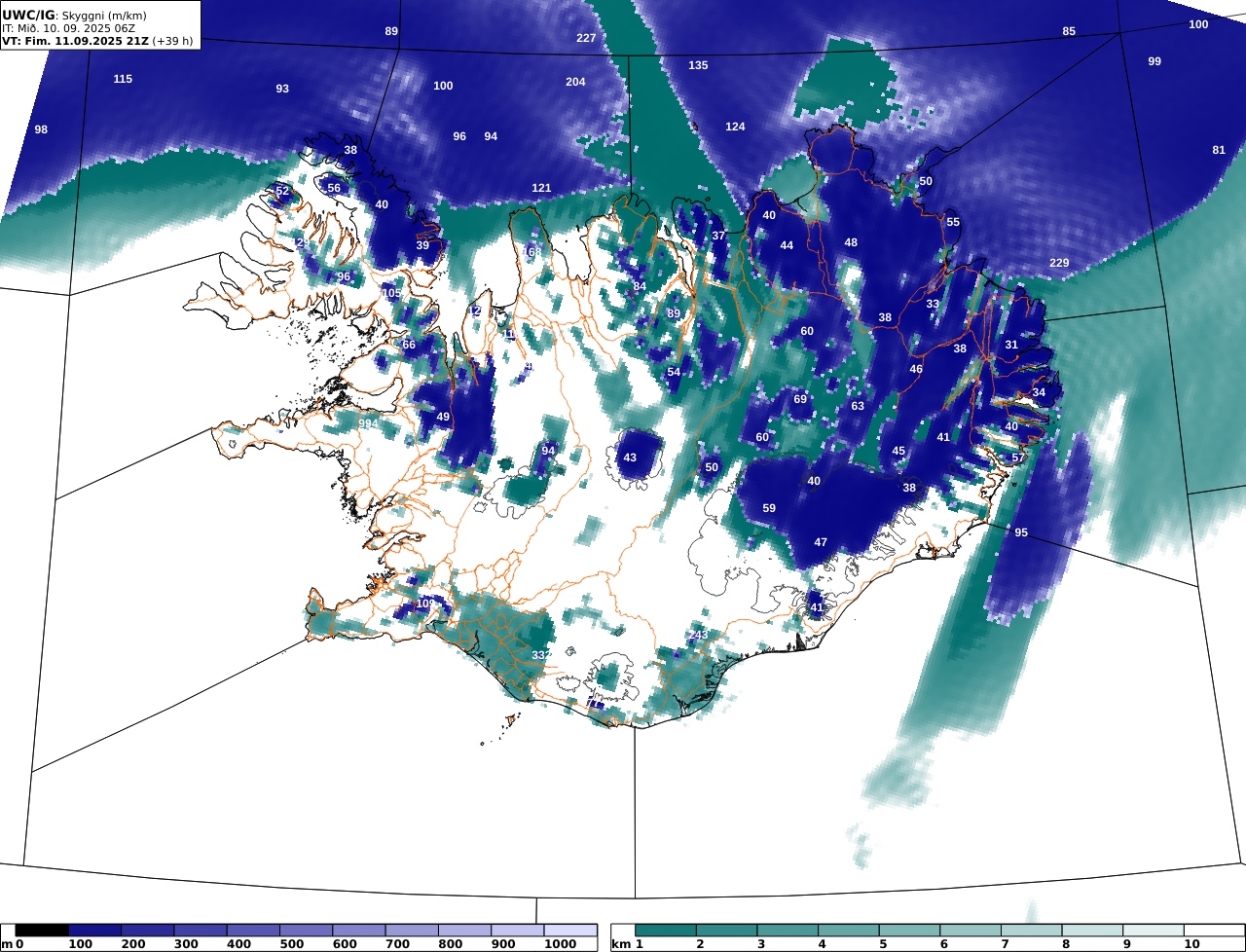
Task: Click the map value 49
Action: pos(443,417)
